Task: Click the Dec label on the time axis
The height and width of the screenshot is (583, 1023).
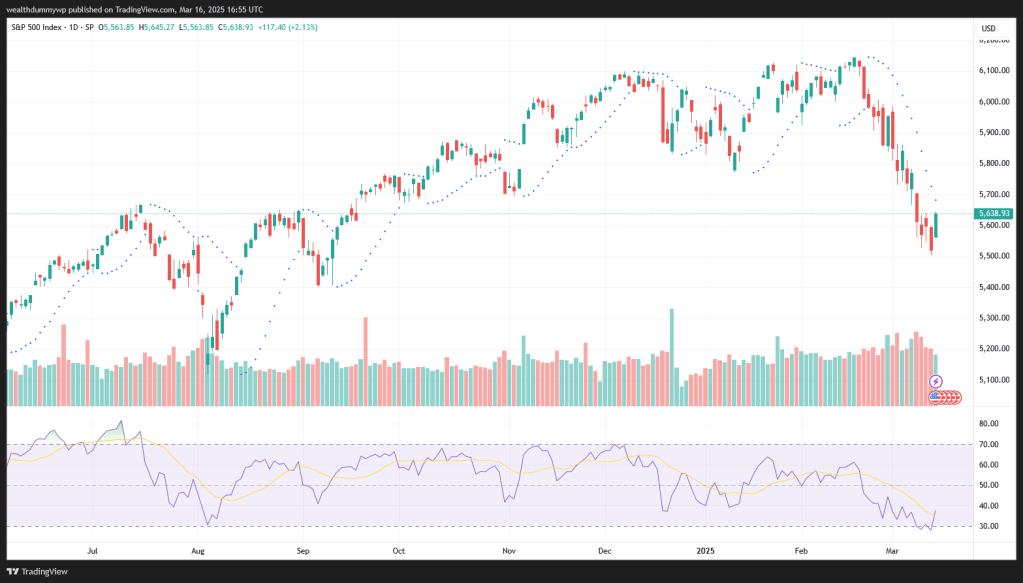Action: (x=605, y=550)
